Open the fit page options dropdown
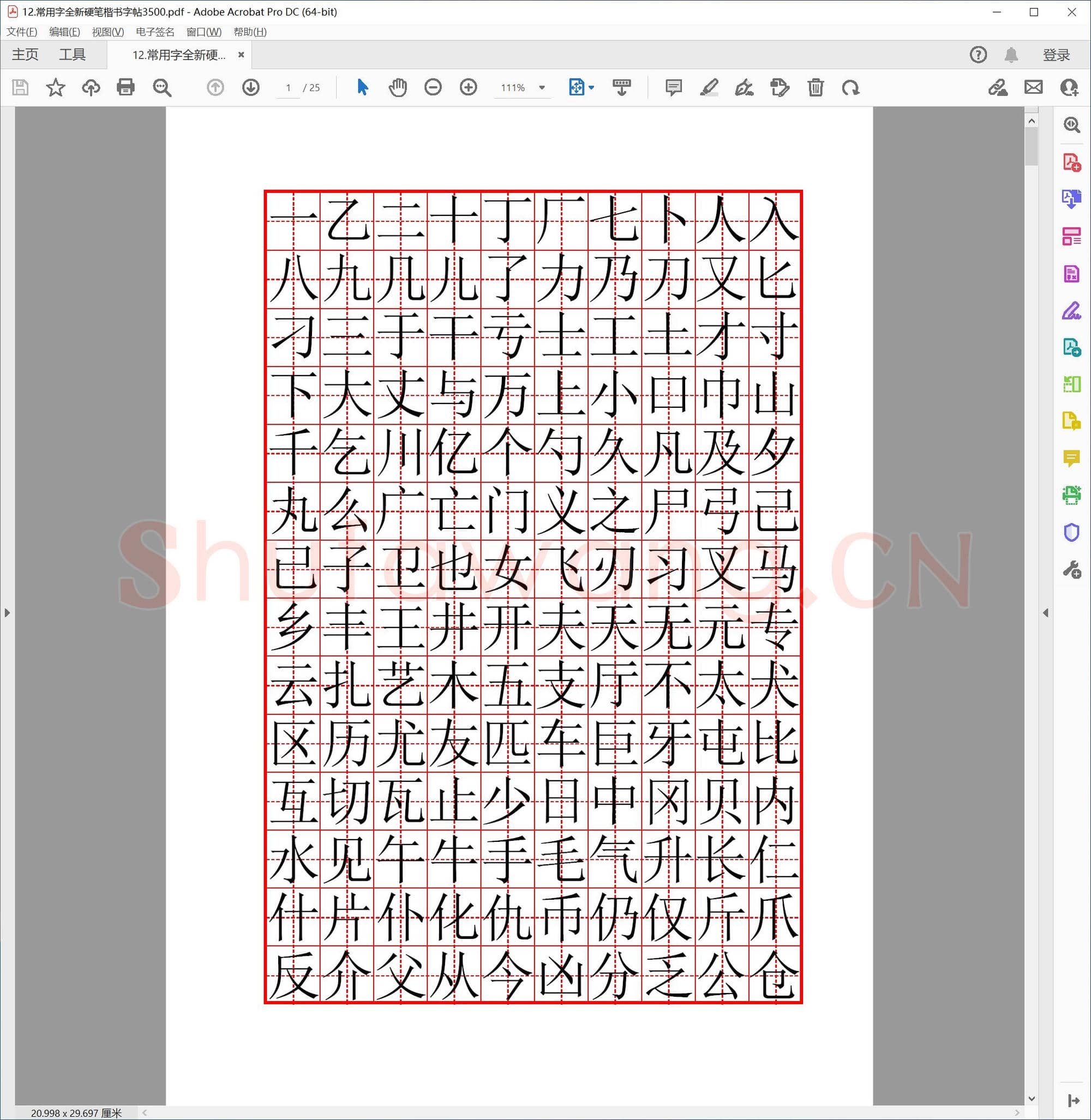Viewport: 1091px width, 1120px height. point(591,88)
